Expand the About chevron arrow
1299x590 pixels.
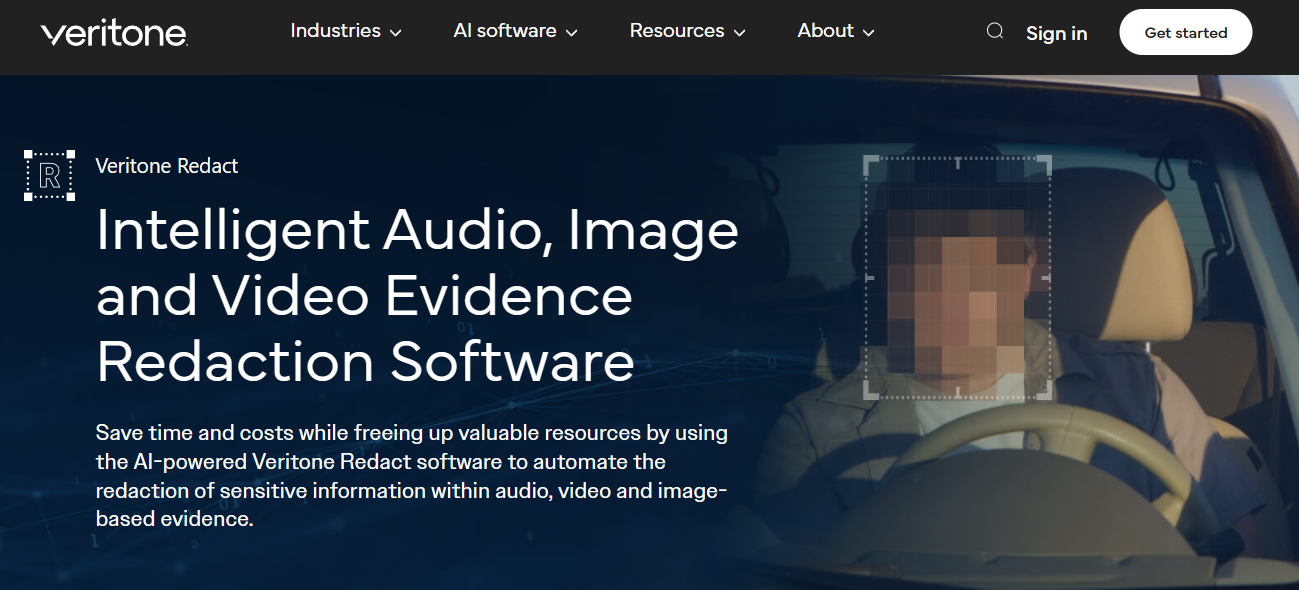click(869, 33)
